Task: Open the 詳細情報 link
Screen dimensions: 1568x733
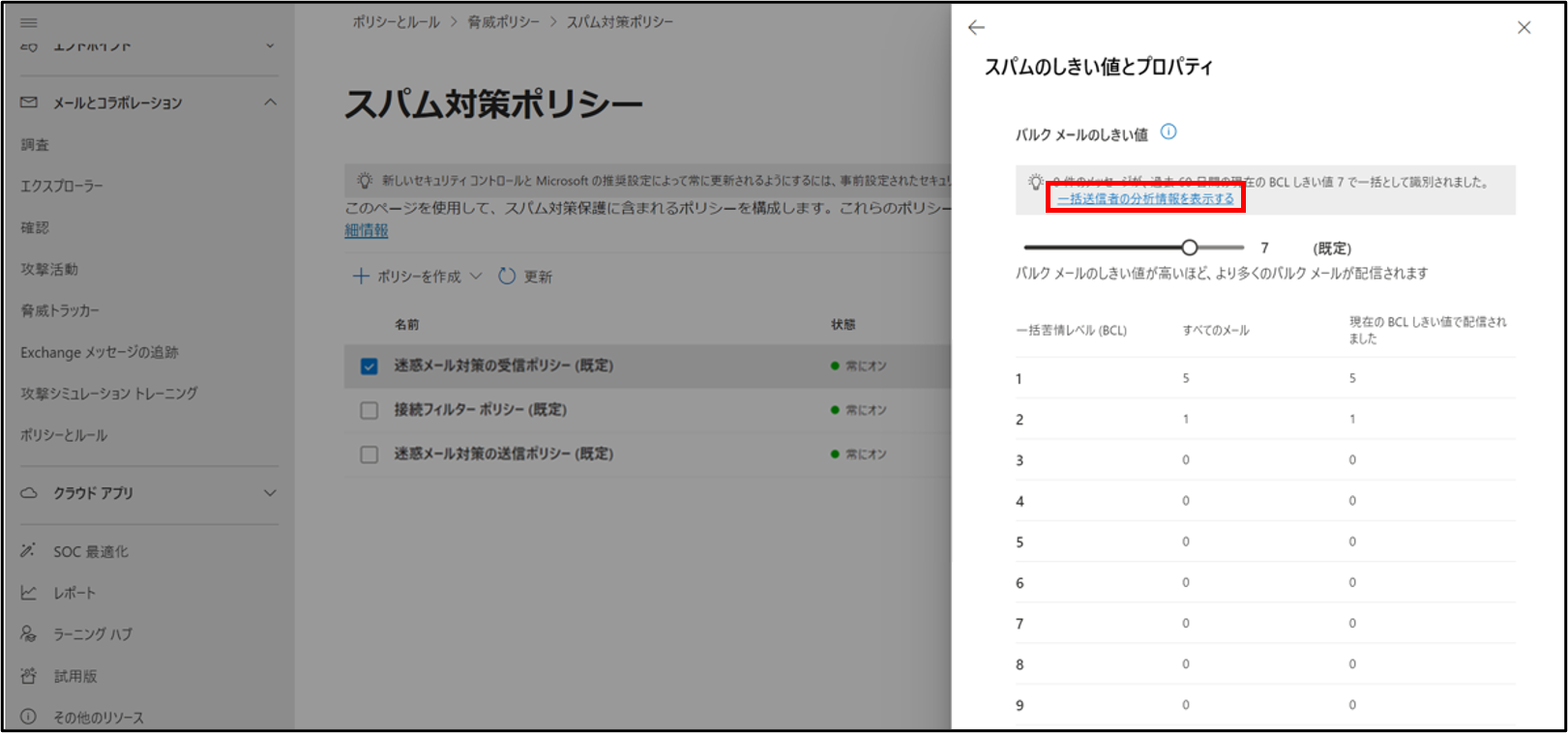Action: (x=367, y=230)
